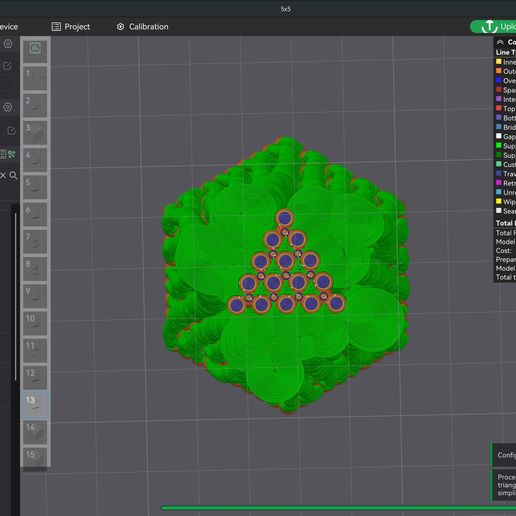
Task: Open the Calibration tab
Action: (143, 27)
